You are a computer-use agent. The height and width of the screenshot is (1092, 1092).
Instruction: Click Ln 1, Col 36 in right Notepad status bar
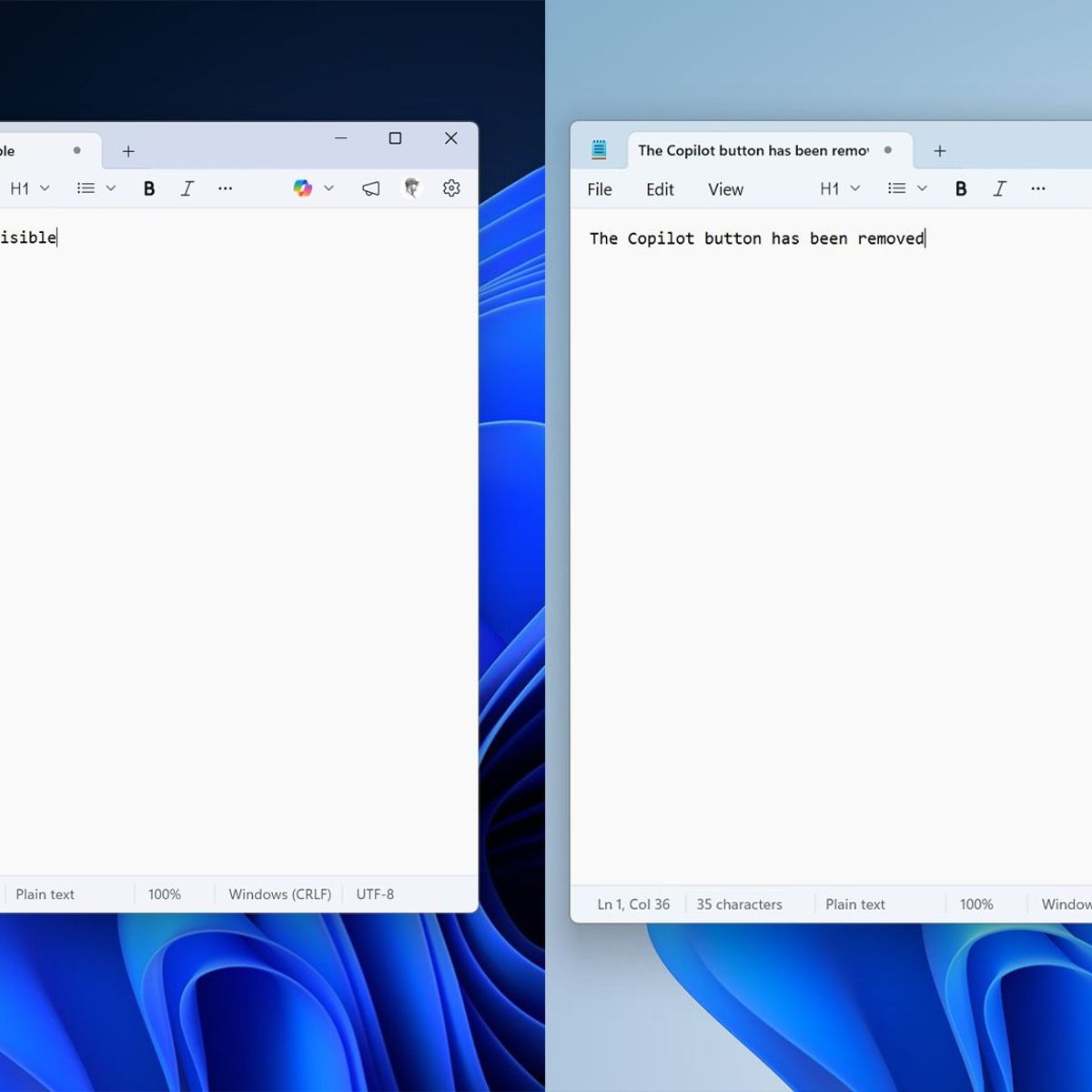click(x=633, y=905)
